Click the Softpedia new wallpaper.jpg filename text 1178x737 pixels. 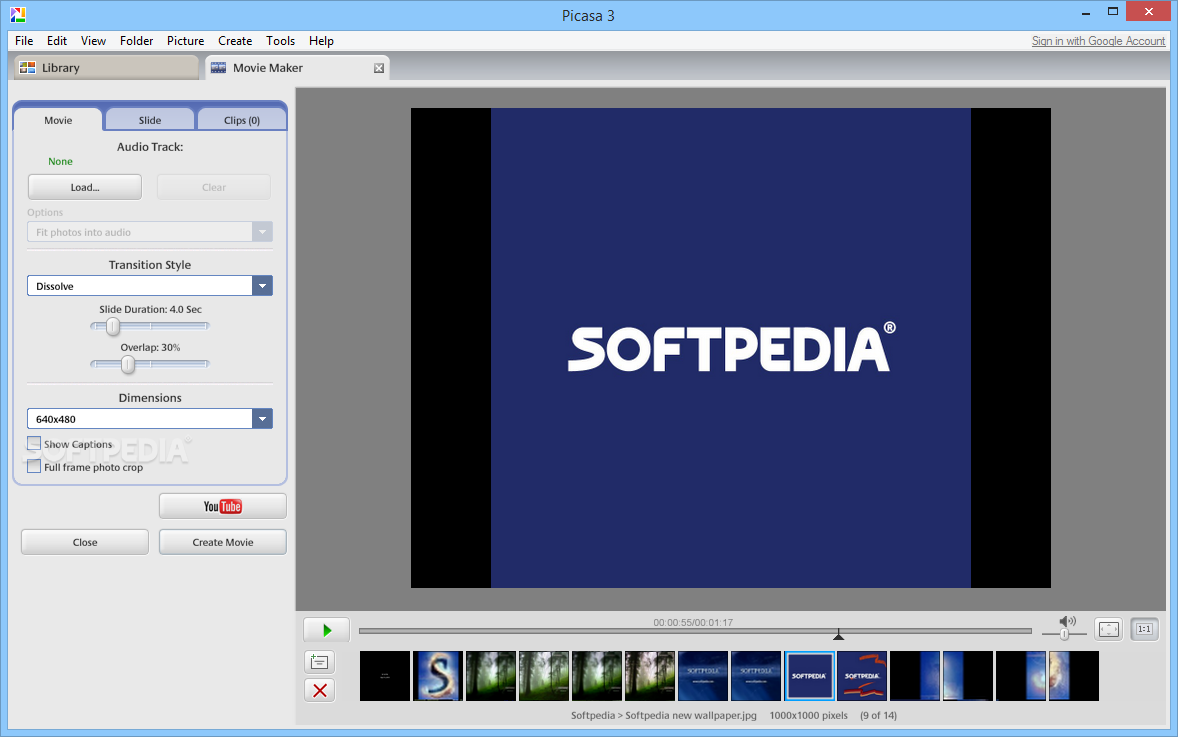click(x=690, y=715)
